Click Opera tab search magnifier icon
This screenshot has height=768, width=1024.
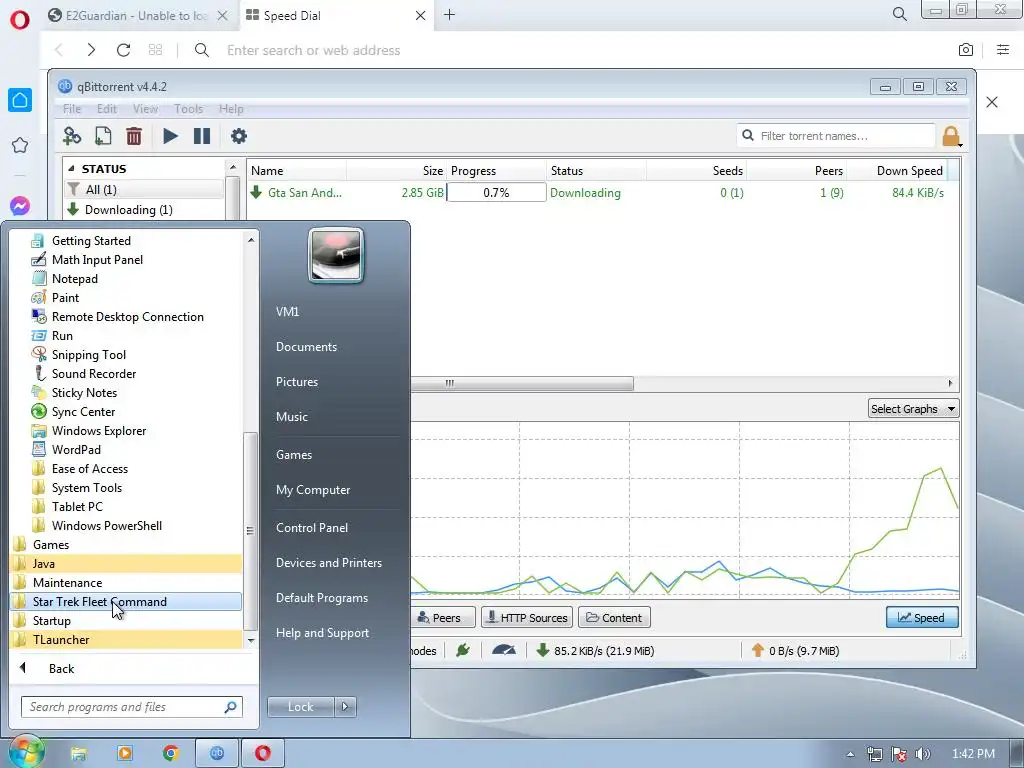point(899,14)
